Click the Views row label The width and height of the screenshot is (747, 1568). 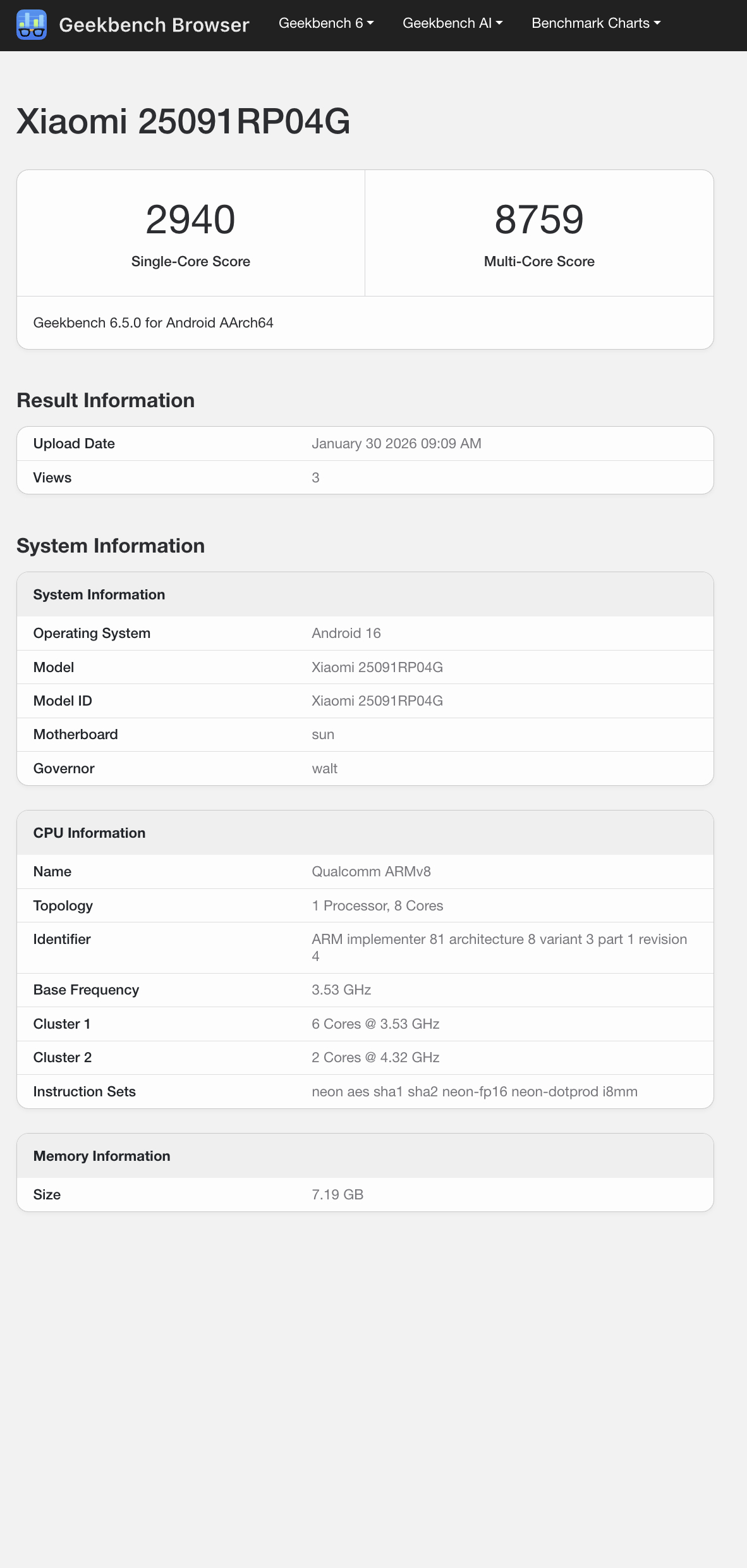(x=52, y=478)
